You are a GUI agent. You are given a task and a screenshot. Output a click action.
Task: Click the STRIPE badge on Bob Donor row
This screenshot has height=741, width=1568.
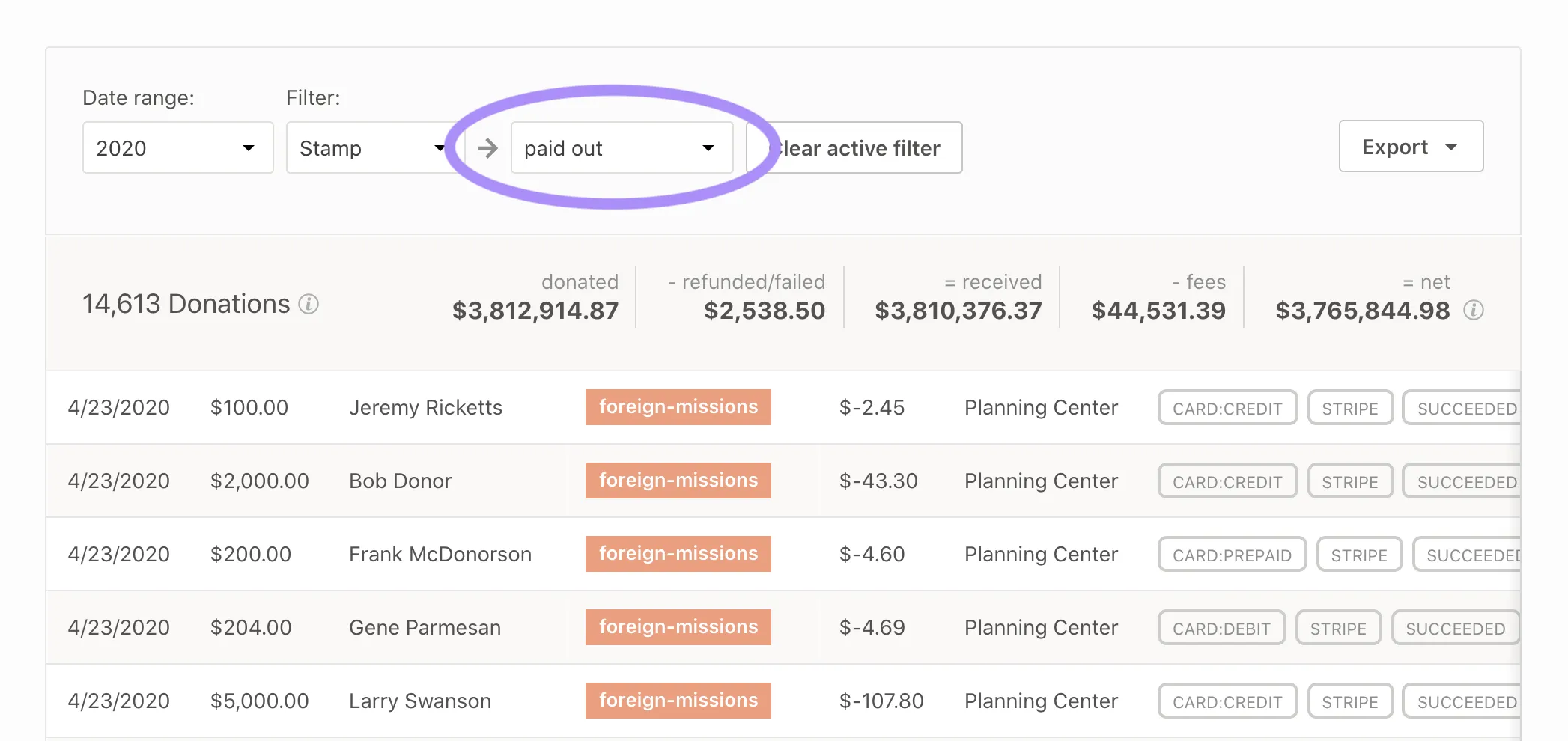(x=1349, y=482)
